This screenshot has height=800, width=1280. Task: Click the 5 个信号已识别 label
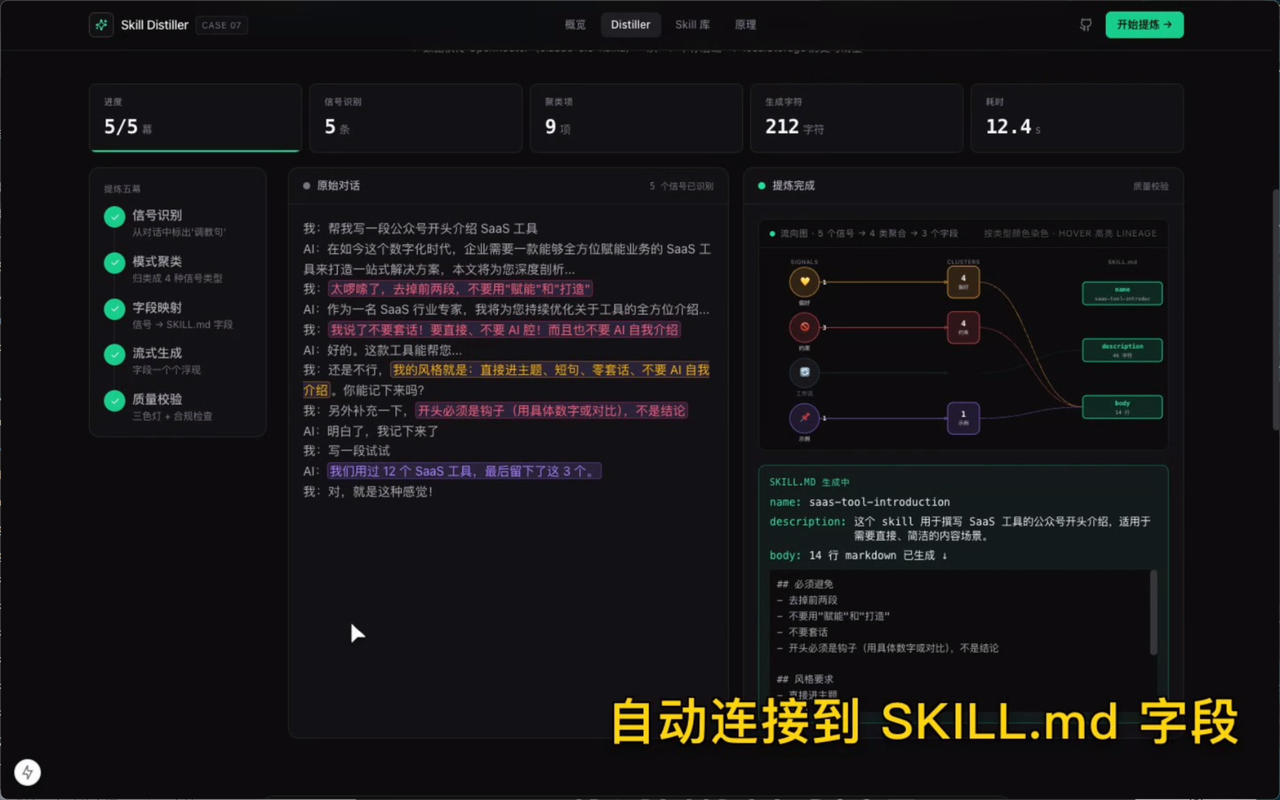681,186
